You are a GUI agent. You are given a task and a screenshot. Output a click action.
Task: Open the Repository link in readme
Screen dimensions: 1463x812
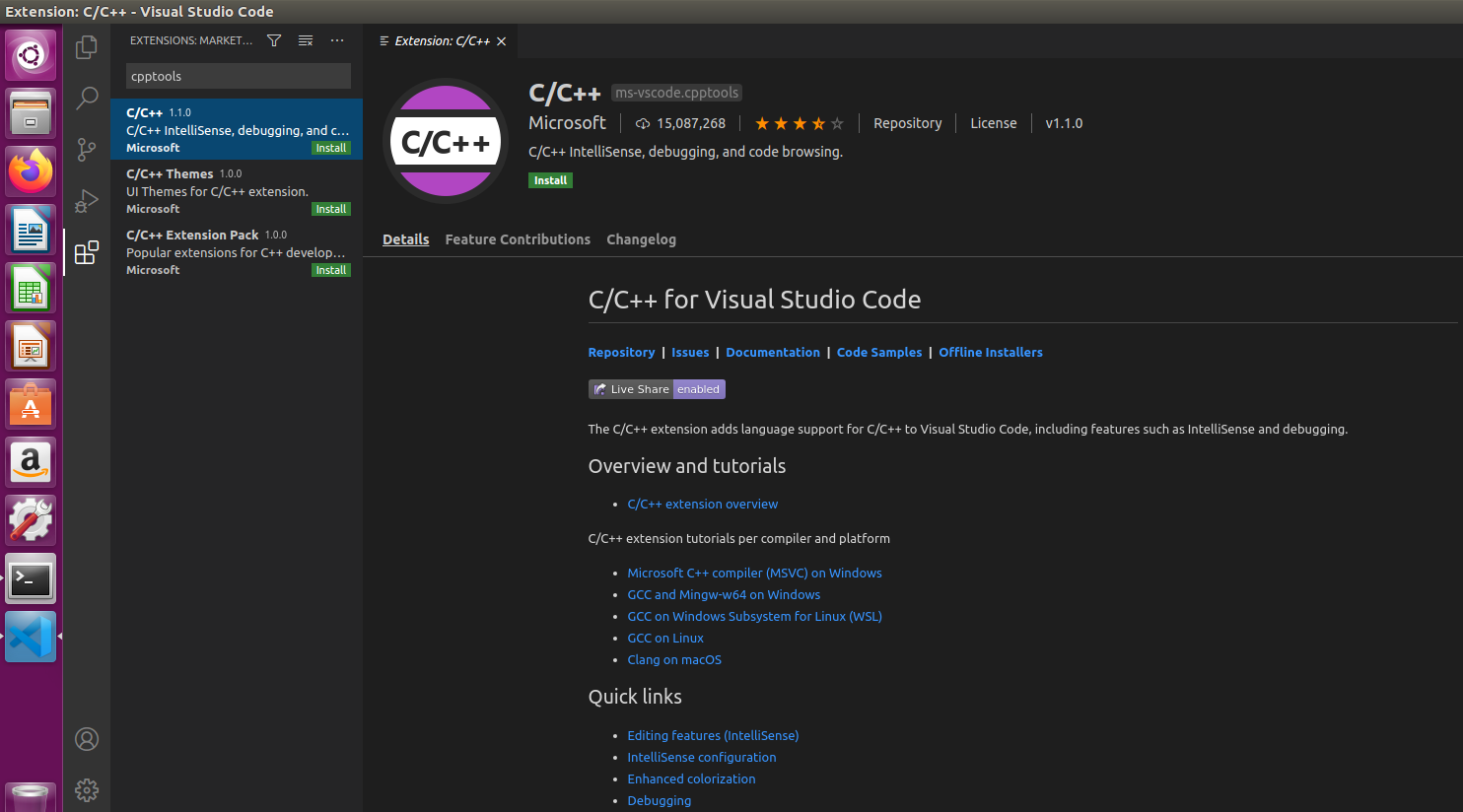coord(621,352)
